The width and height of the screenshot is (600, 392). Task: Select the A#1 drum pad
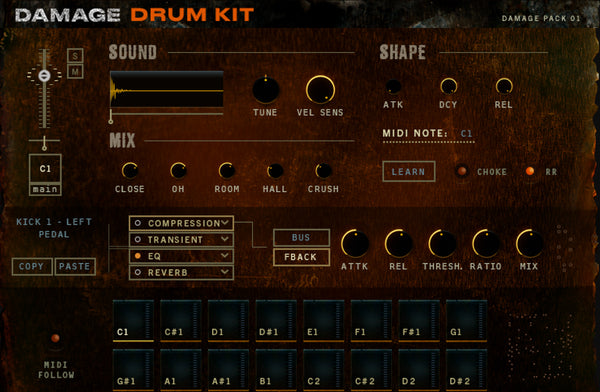coord(228,370)
